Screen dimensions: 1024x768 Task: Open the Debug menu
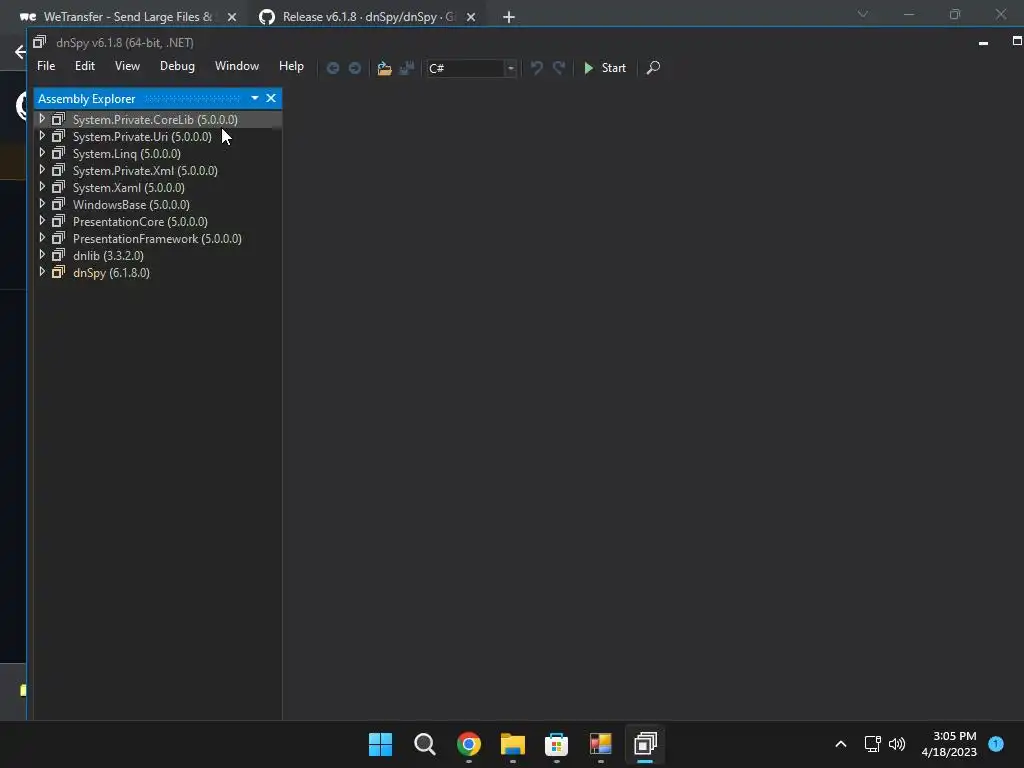(177, 66)
